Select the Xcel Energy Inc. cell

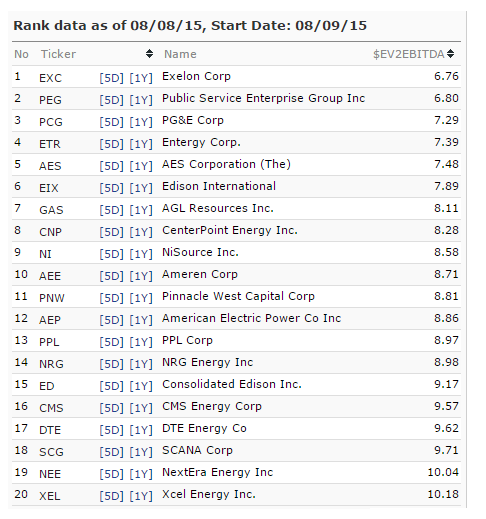click(x=209, y=494)
